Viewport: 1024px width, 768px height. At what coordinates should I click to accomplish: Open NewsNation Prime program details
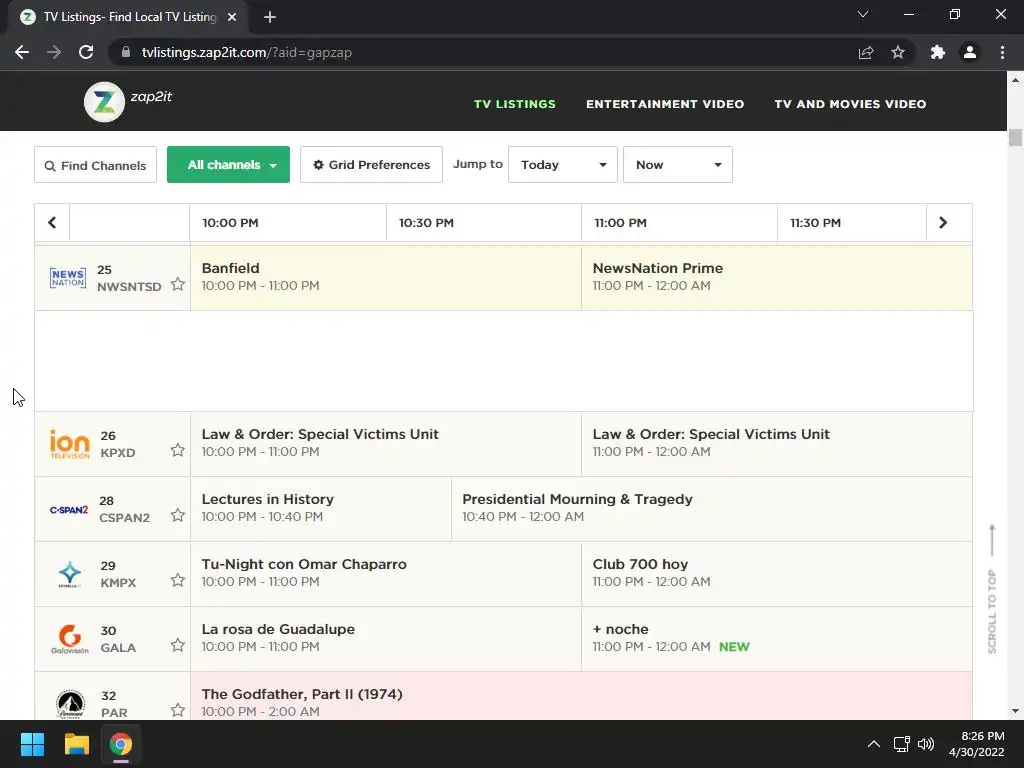coord(776,278)
